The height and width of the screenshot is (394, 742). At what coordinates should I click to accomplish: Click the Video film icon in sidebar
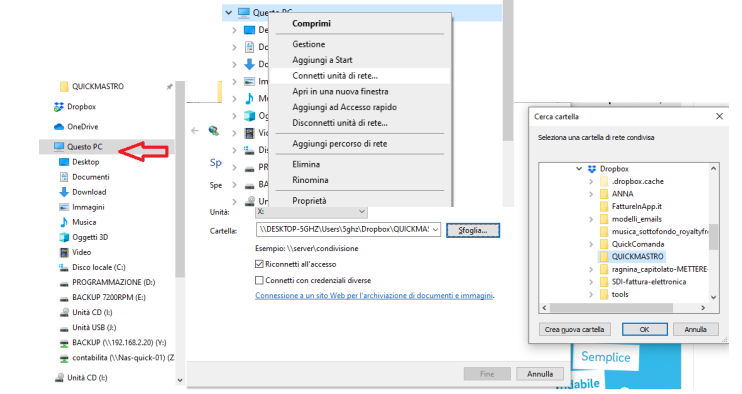pyautogui.click(x=64, y=252)
